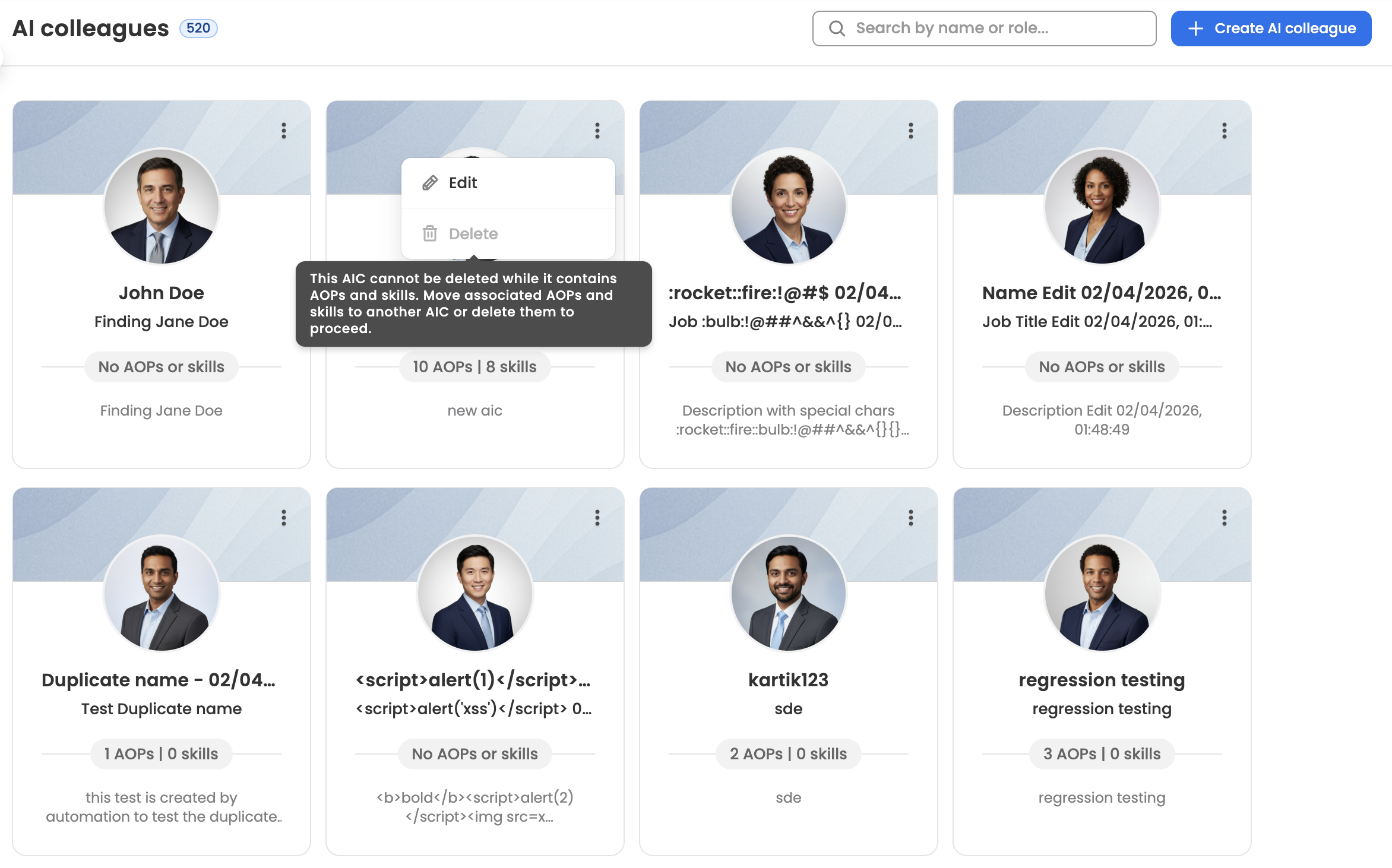Open script alert card's three-dot menu
The width and height of the screenshot is (1392, 868).
point(597,518)
